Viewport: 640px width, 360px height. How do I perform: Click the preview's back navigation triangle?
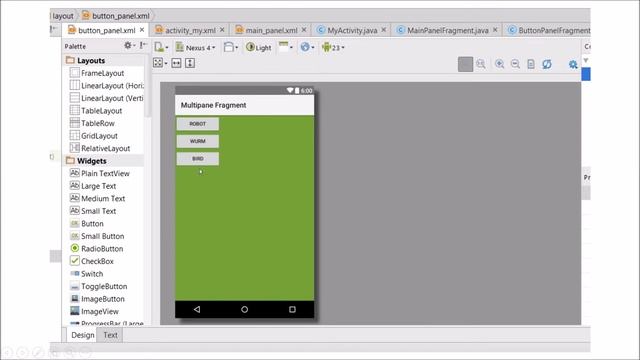tap(197, 309)
